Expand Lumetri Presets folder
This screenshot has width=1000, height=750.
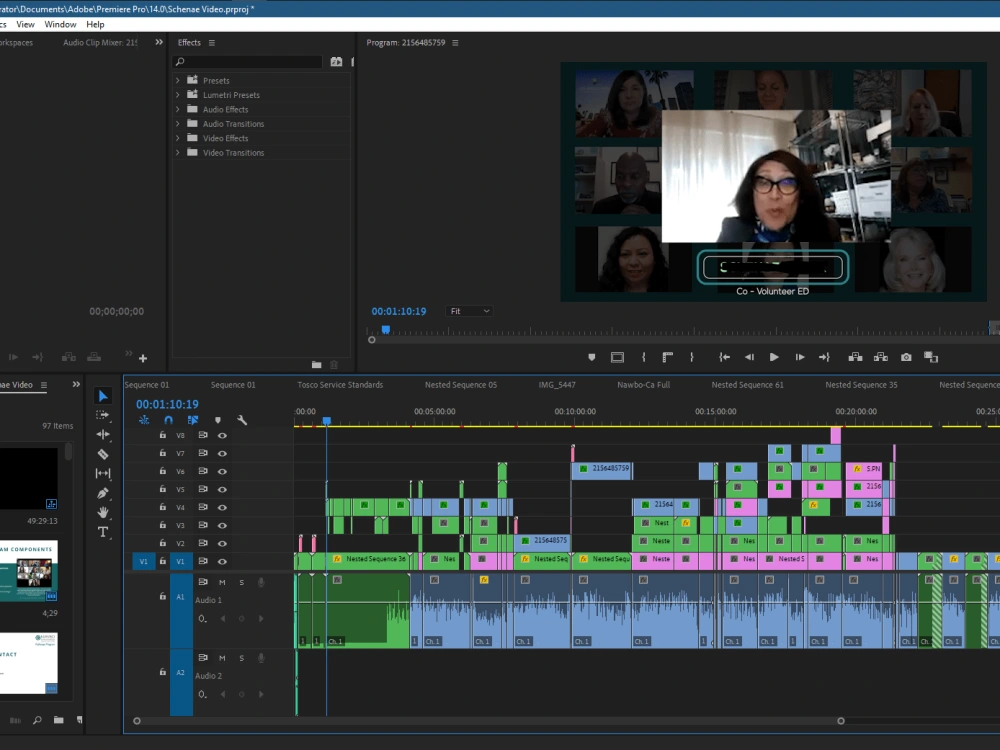click(x=178, y=95)
